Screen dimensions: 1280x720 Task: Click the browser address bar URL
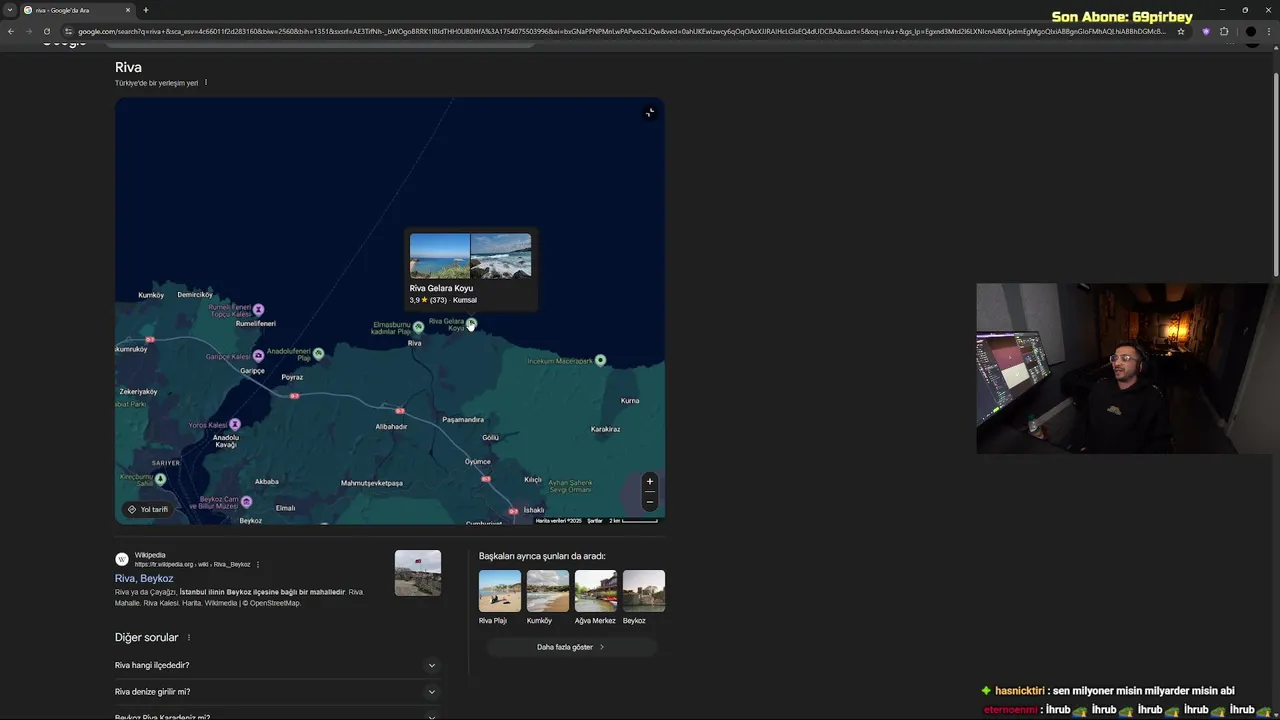[620, 31]
